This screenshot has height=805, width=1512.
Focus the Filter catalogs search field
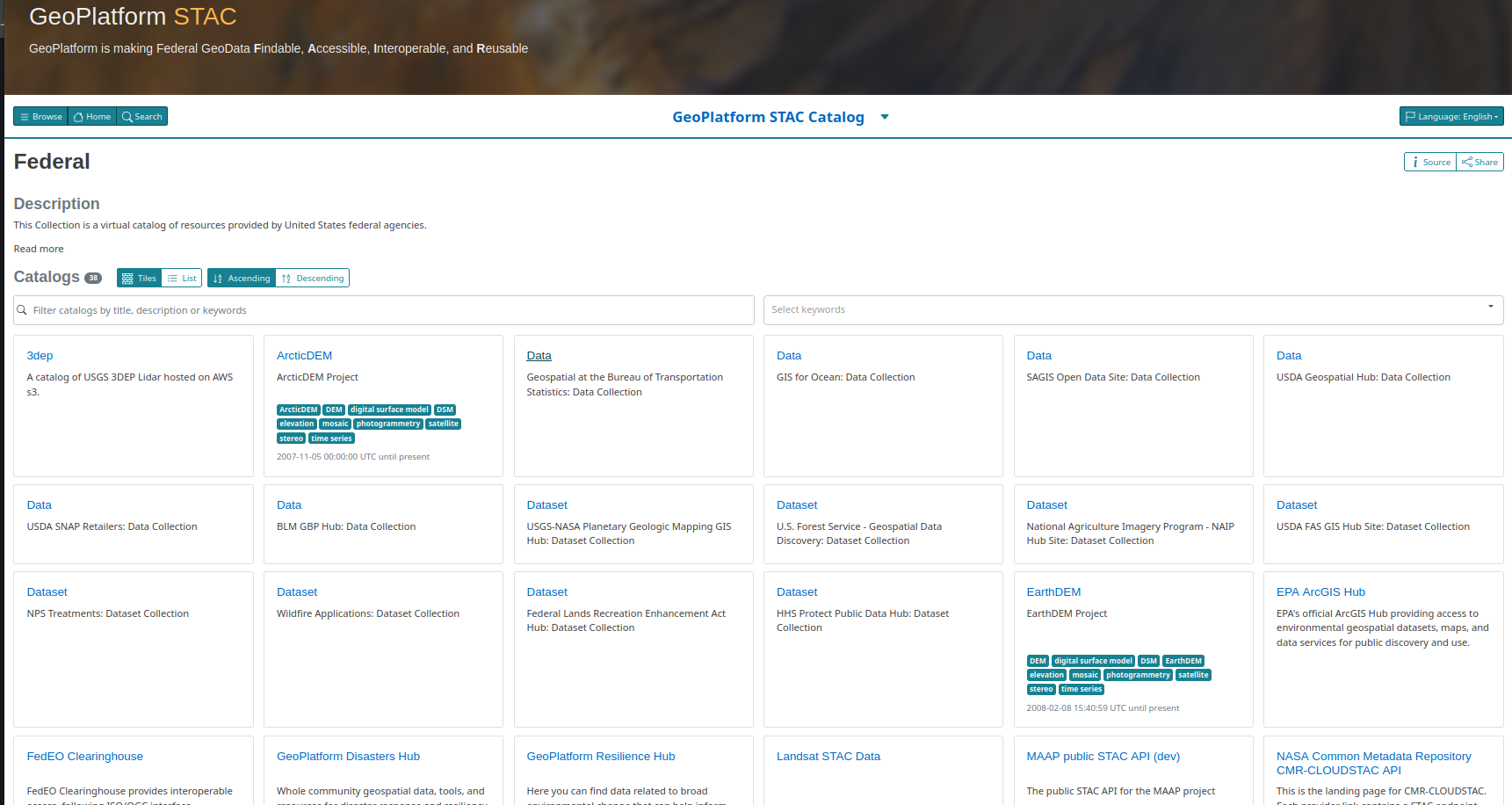384,310
